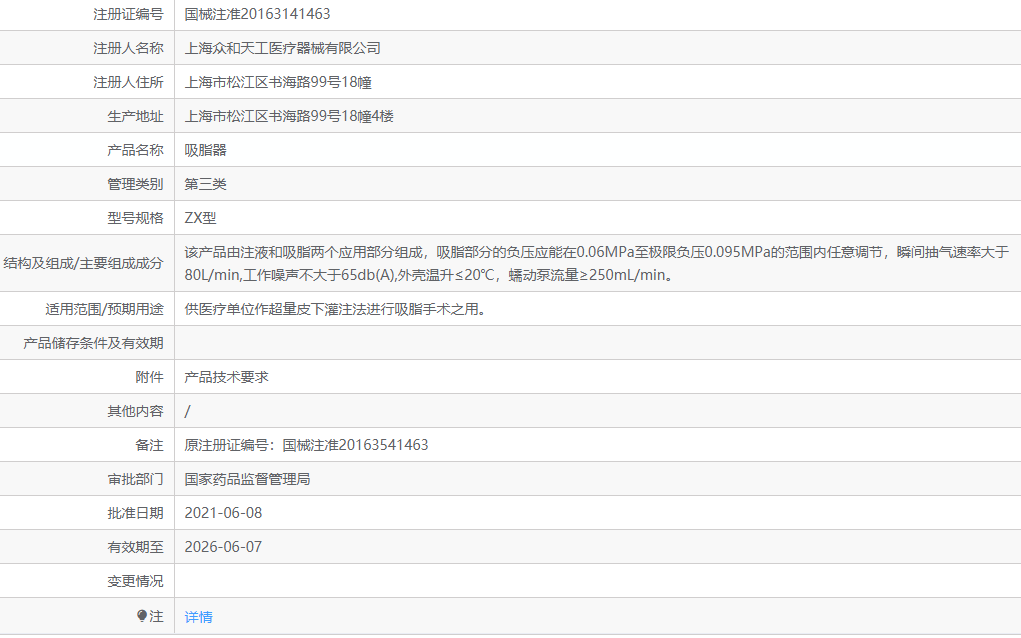This screenshot has height=638, width=1021.
Task: Click the 生产地址 label
Action: pos(135,116)
